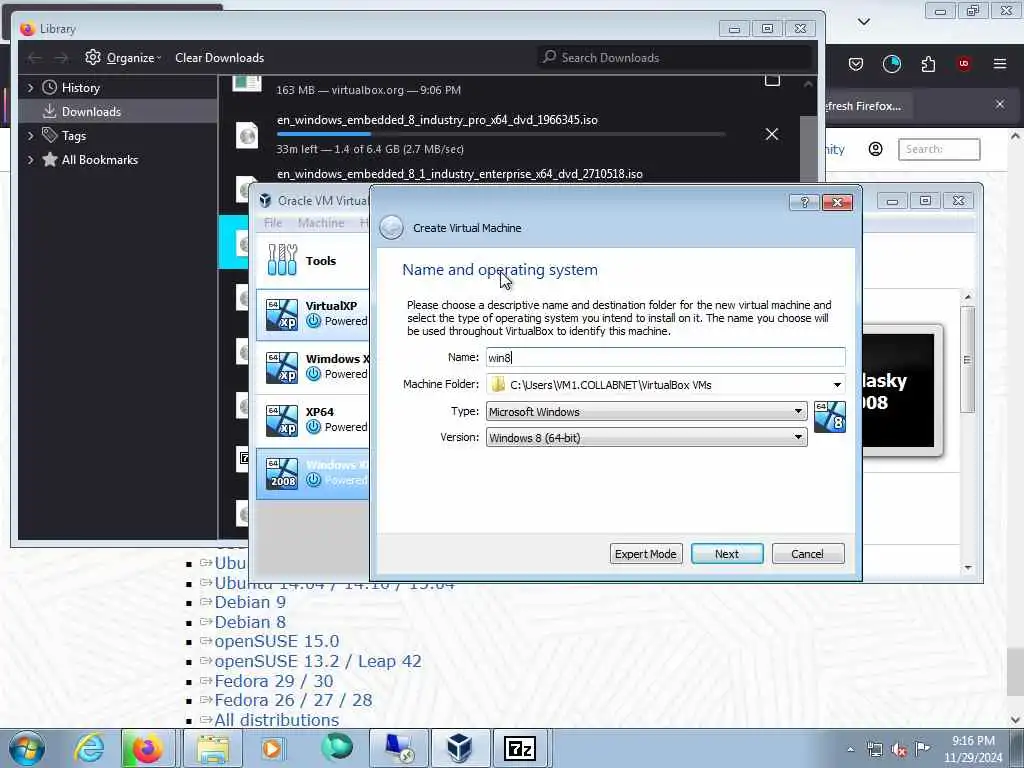
Task: Click the Windows 8 OS icon in dialog
Action: pos(829,417)
